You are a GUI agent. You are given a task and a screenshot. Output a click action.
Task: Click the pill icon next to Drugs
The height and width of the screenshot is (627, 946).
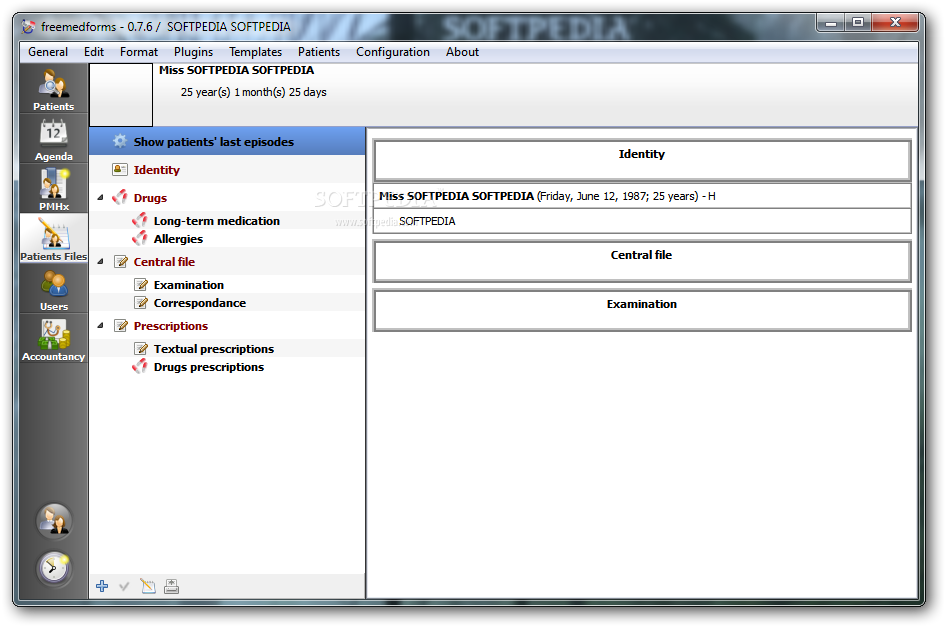119,197
